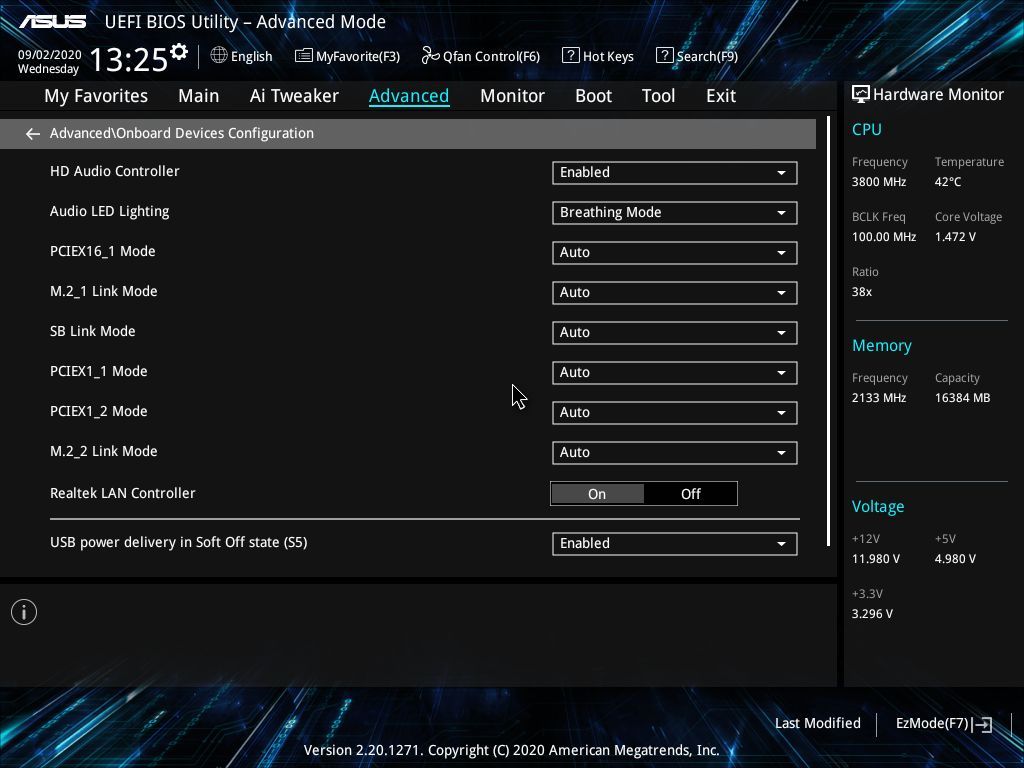Click the Hardware Monitor display icon
This screenshot has height=768, width=1024.
861,95
